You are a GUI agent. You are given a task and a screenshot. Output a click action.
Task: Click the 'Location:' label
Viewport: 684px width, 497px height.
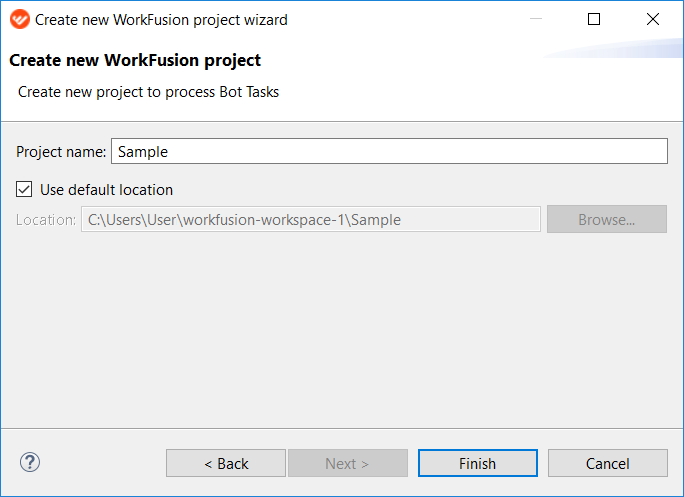pos(46,220)
